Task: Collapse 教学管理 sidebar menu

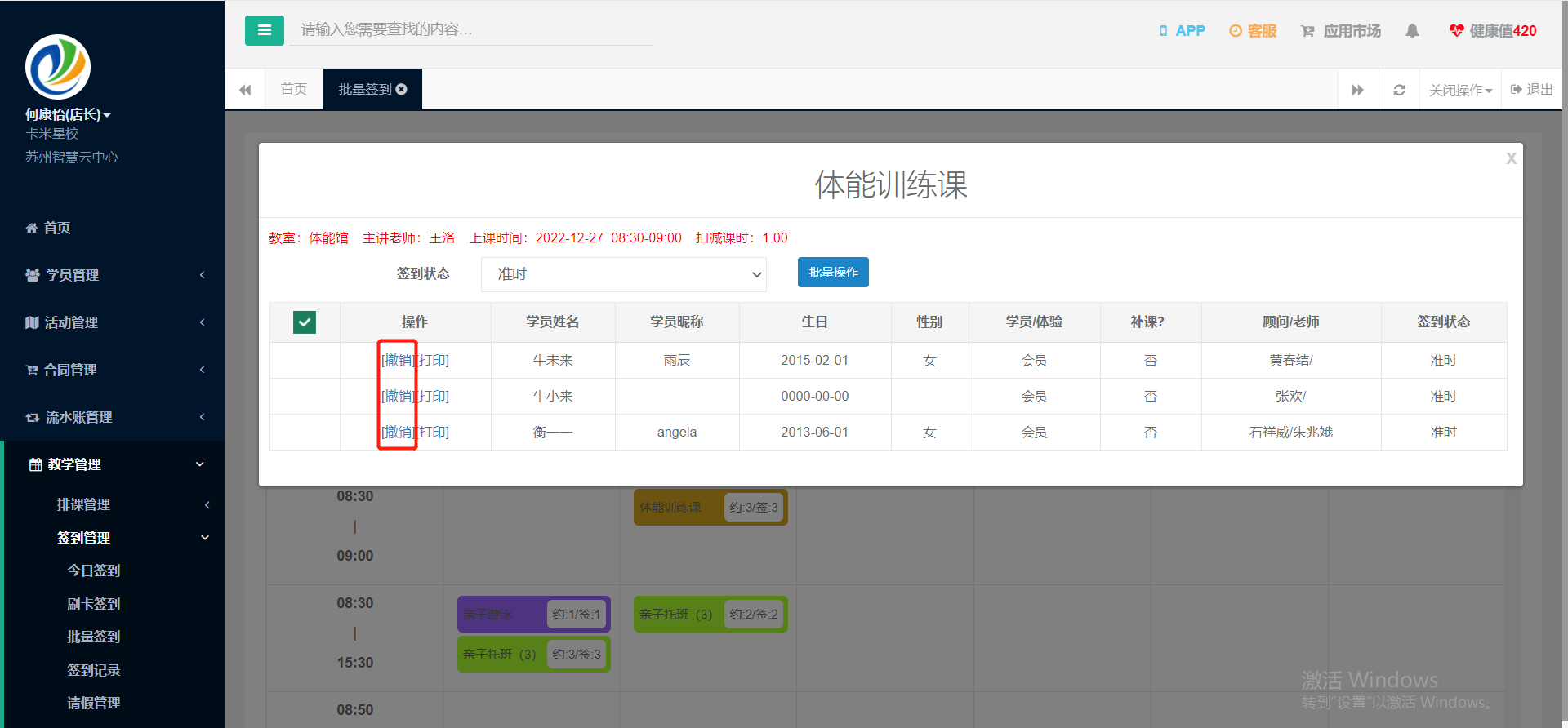Action: [x=112, y=464]
